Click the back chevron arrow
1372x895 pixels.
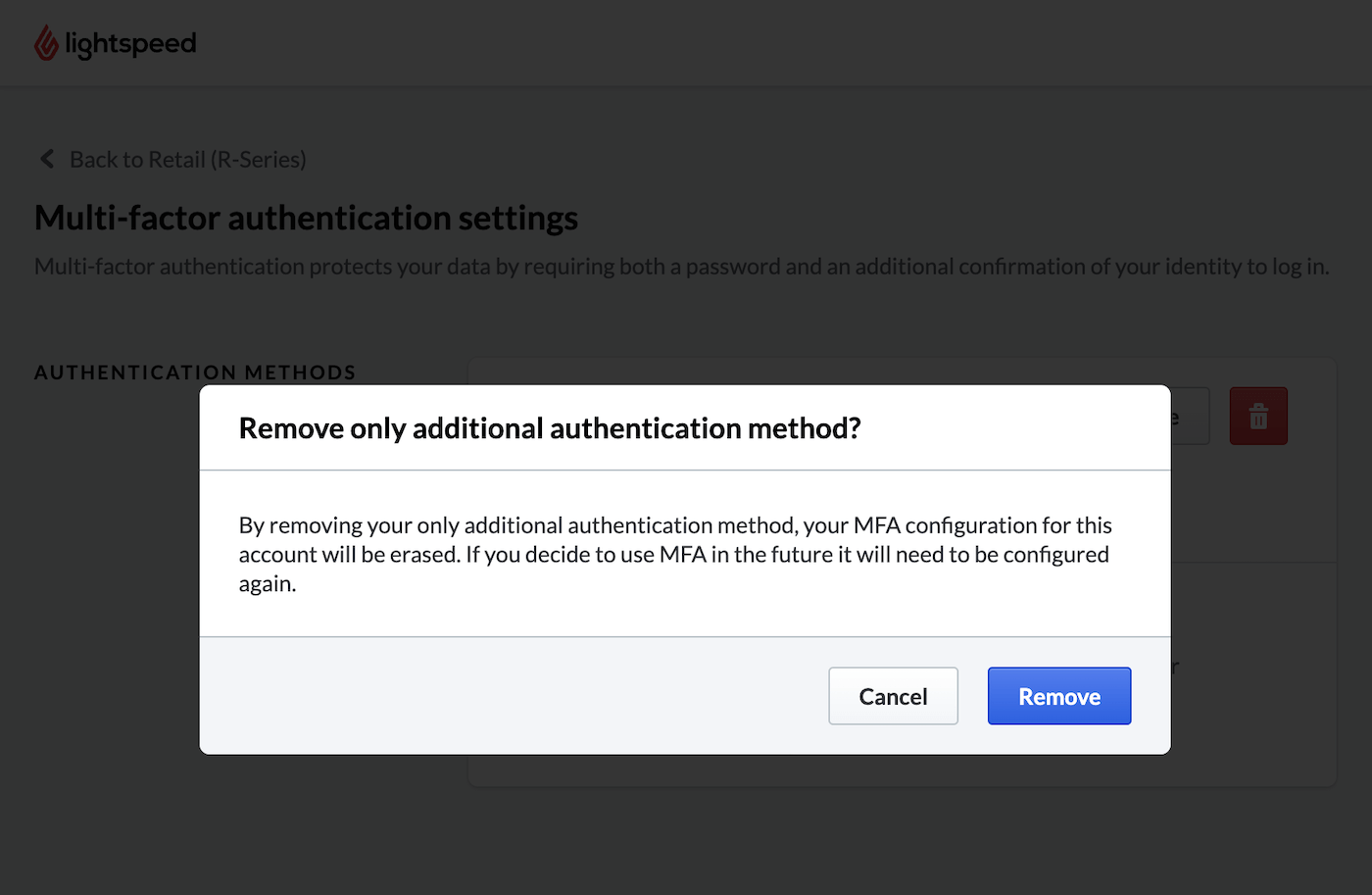click(x=46, y=159)
